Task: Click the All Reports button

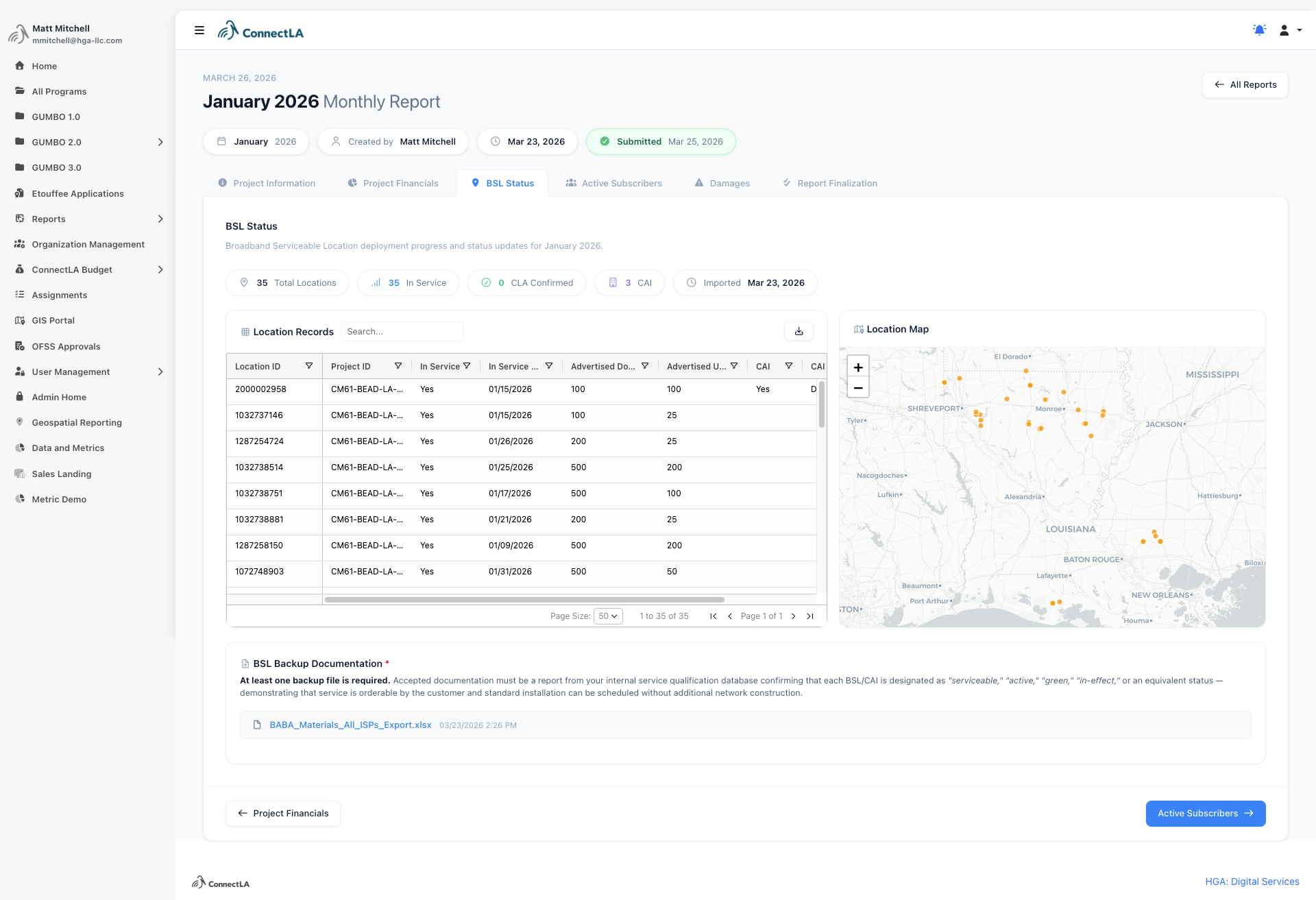Action: click(1245, 85)
